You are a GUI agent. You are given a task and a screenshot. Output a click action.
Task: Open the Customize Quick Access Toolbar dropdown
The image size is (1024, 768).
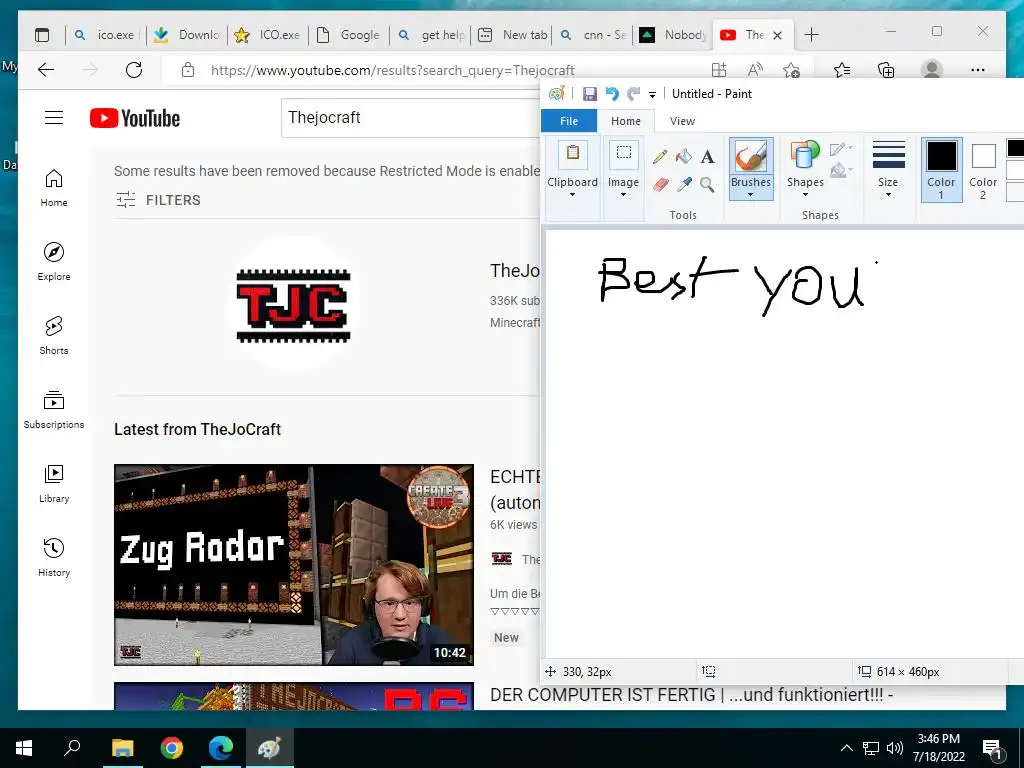652,95
